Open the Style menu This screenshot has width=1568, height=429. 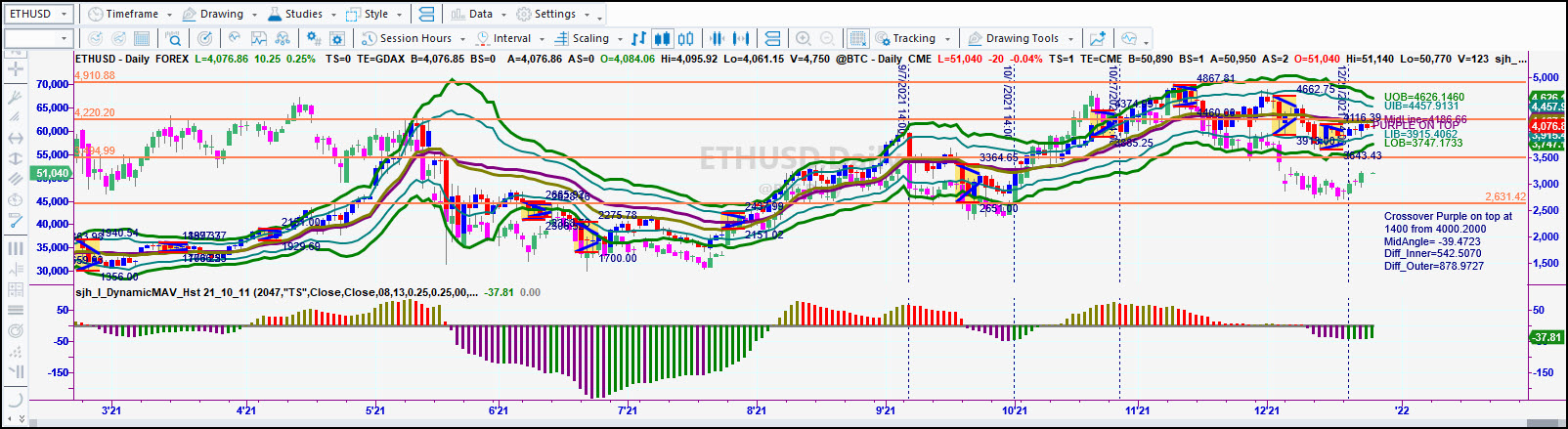point(375,14)
